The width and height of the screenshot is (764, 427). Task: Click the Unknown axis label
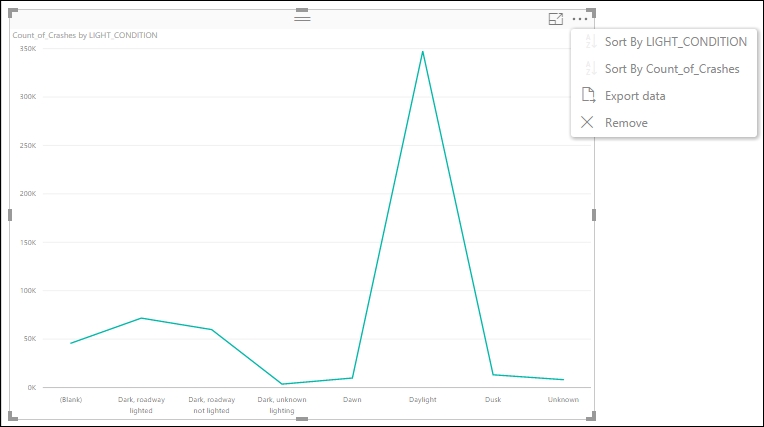click(x=563, y=400)
